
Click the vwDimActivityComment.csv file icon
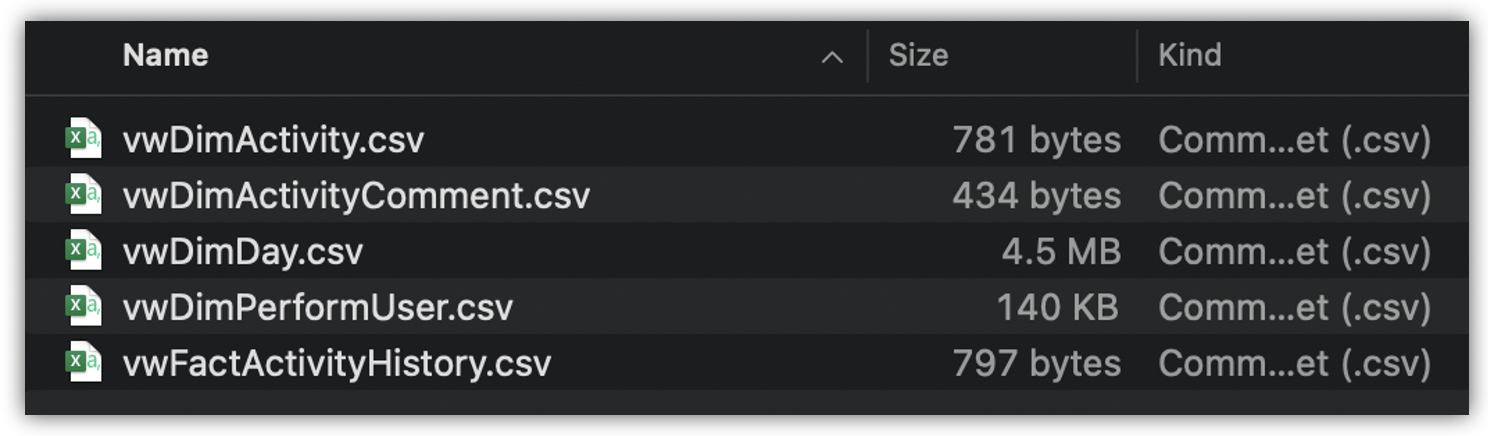tap(83, 195)
